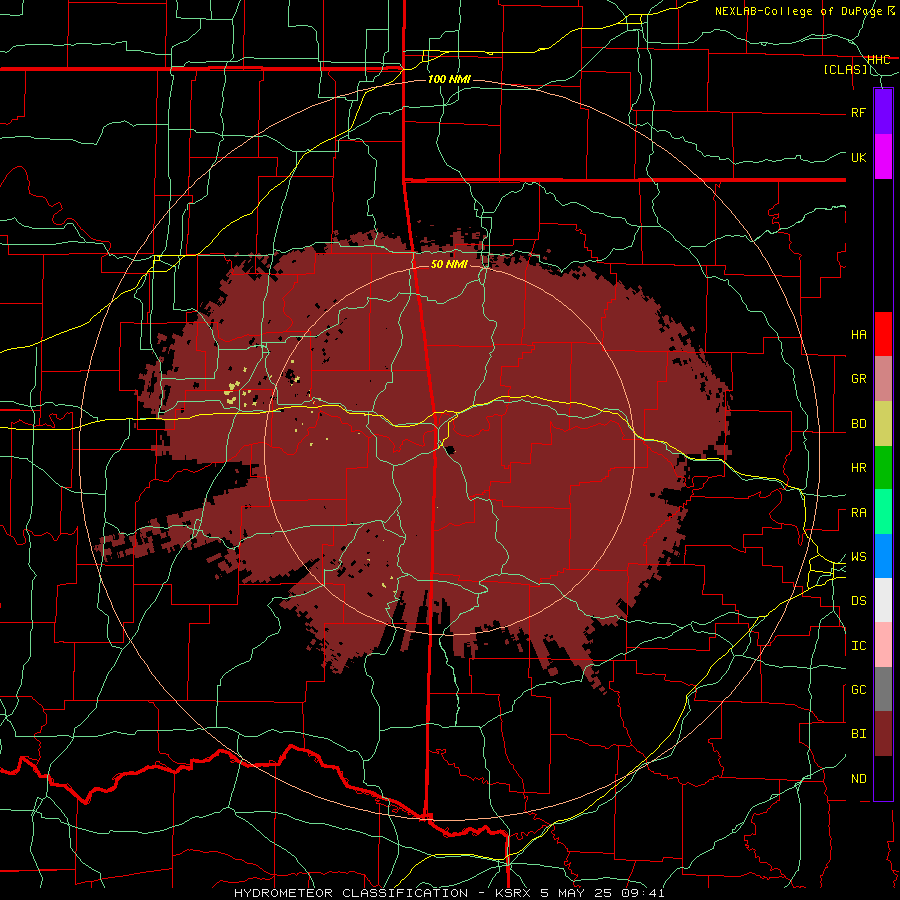Click the HR green legend swatch
The height and width of the screenshot is (900, 900).
(x=883, y=468)
